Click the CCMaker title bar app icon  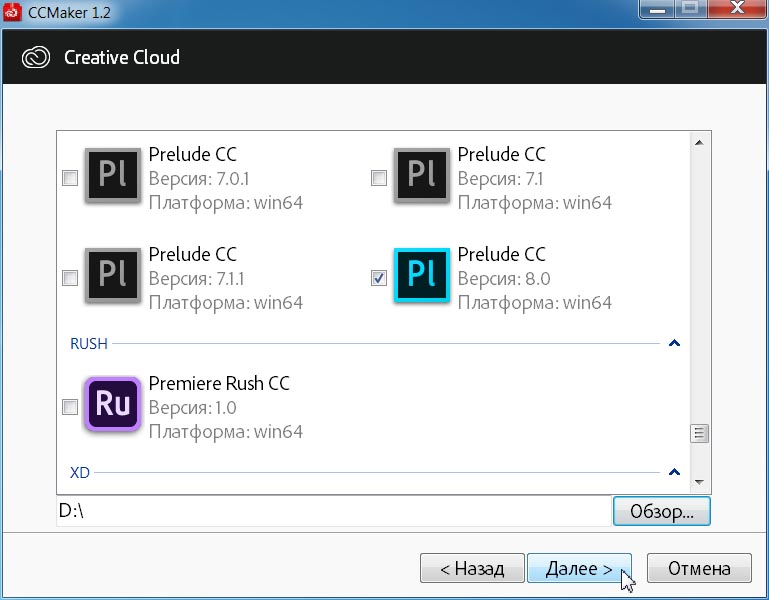(12, 11)
